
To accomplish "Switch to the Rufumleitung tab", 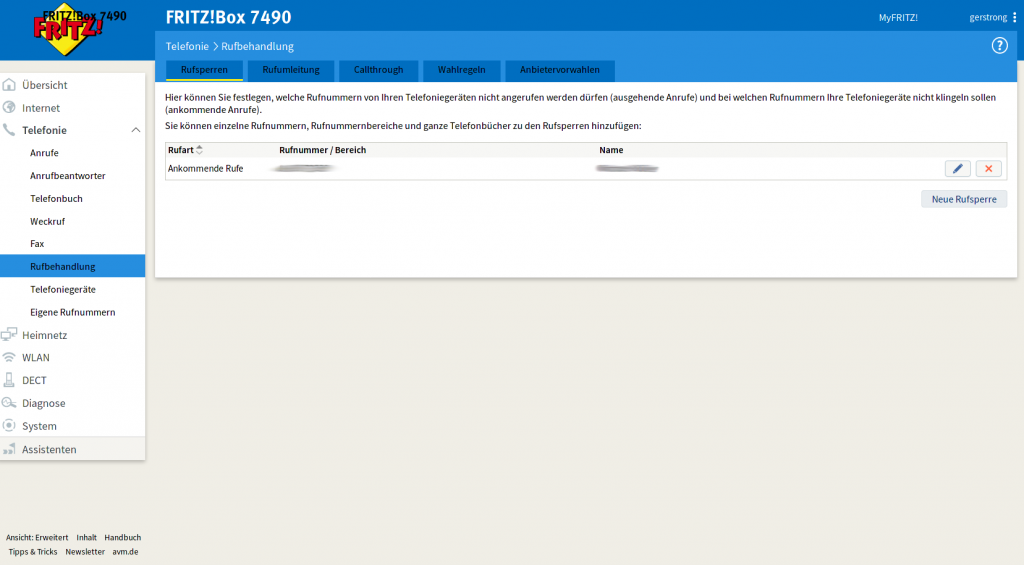I will click(x=291, y=70).
